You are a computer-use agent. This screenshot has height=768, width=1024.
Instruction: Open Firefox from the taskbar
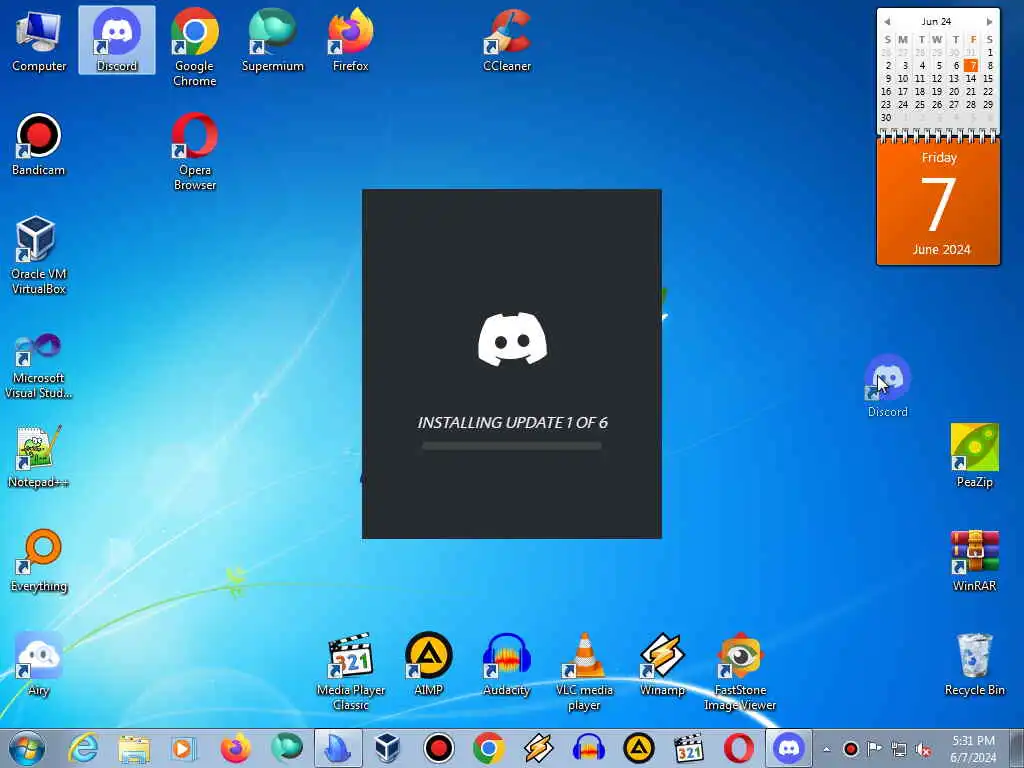point(236,748)
